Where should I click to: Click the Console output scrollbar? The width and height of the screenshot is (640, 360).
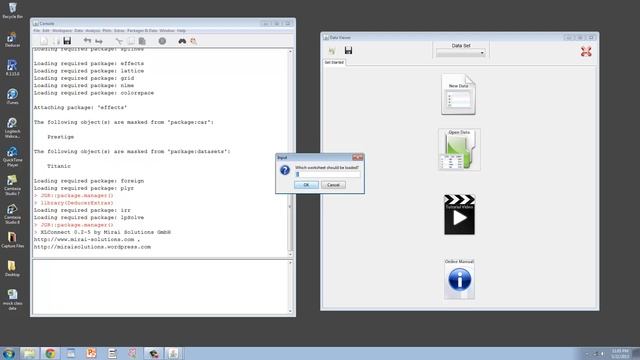291,153
